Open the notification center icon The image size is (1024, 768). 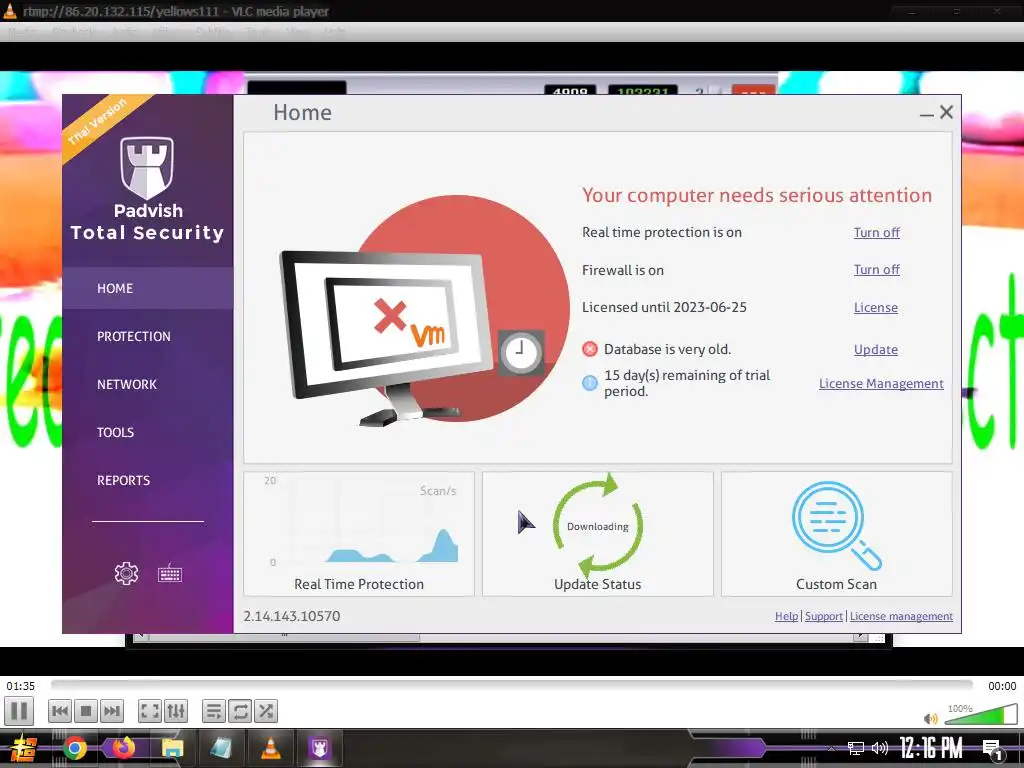click(x=993, y=749)
